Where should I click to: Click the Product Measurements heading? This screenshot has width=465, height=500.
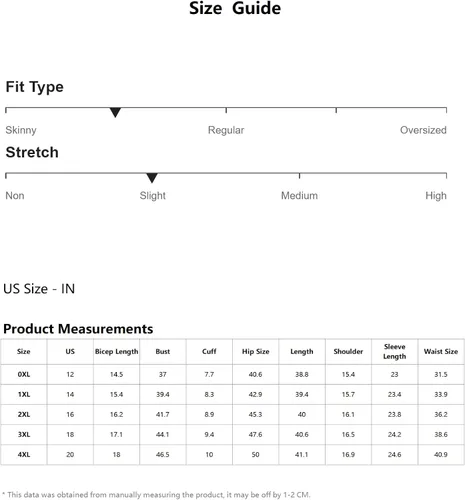pos(78,329)
